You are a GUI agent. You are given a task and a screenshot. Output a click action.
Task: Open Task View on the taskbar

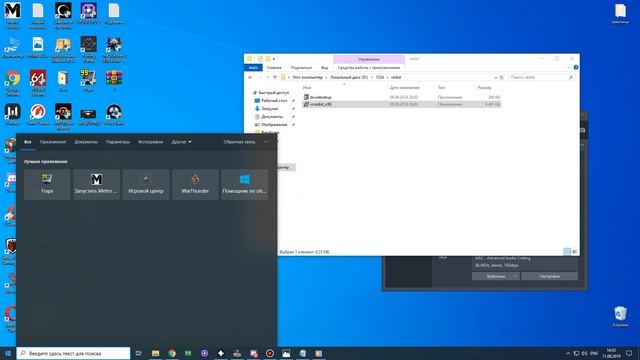pyautogui.click(x=139, y=353)
